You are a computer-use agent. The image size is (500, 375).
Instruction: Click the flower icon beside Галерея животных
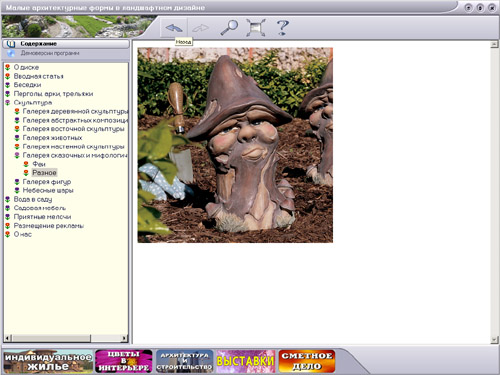(x=17, y=138)
